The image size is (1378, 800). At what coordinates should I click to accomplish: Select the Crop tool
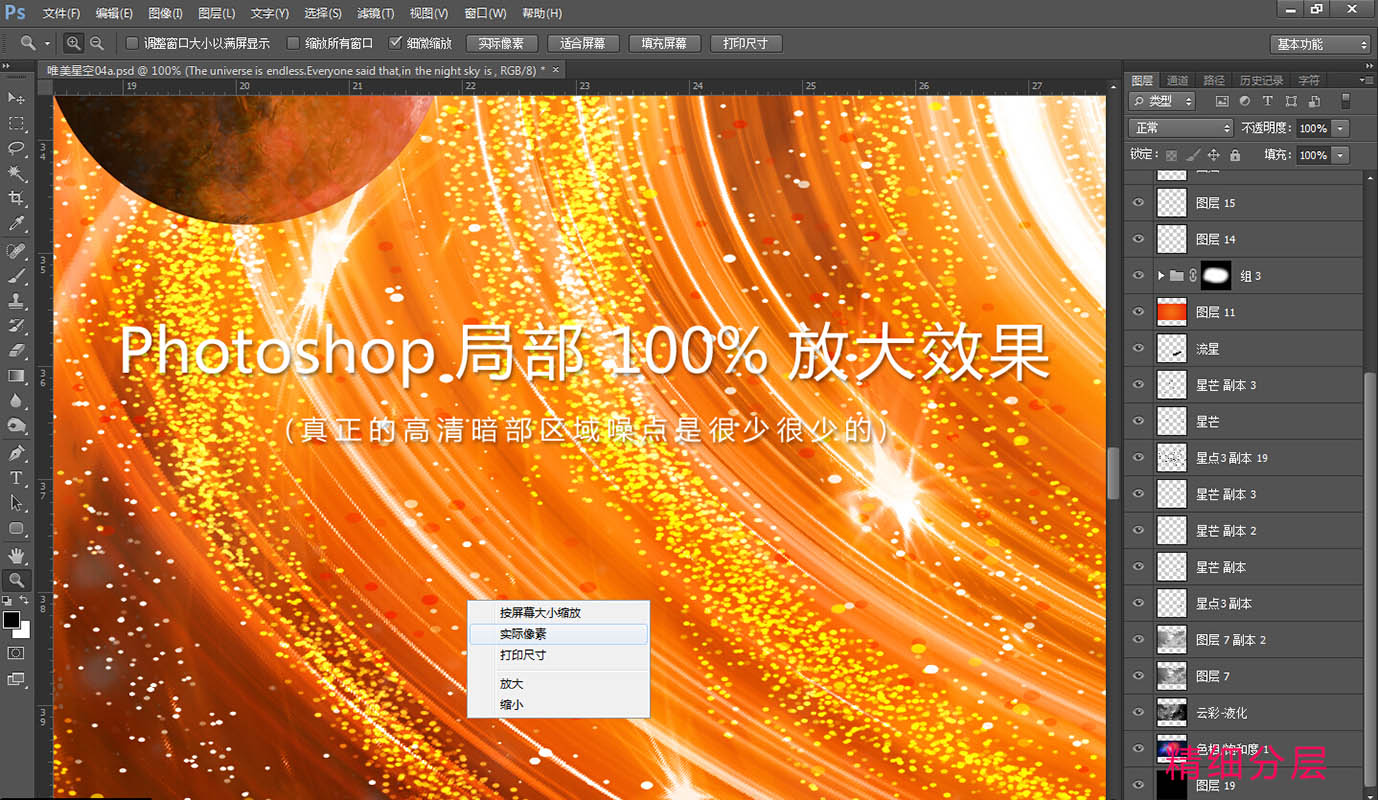16,199
